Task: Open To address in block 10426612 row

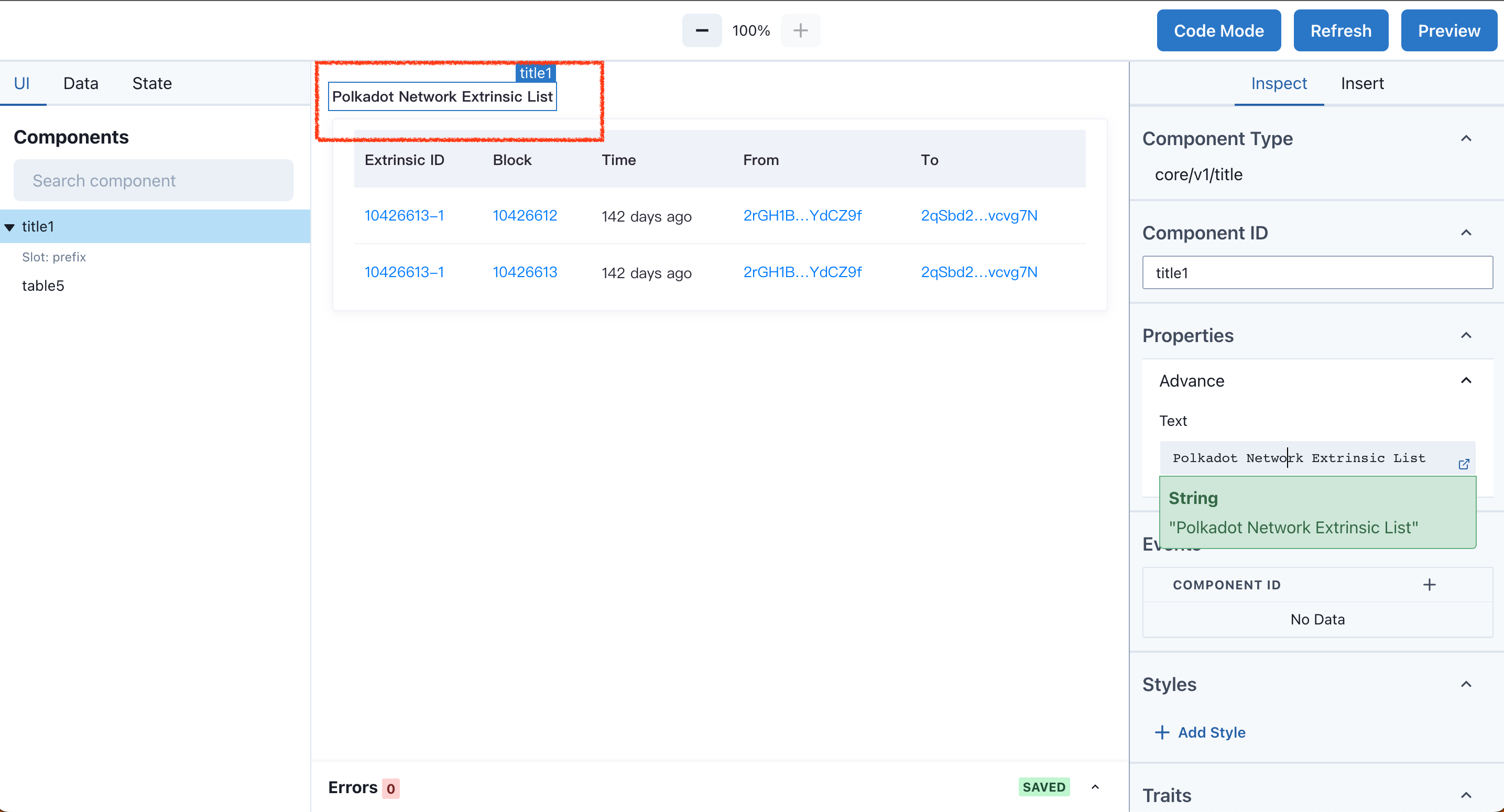Action: [x=979, y=215]
